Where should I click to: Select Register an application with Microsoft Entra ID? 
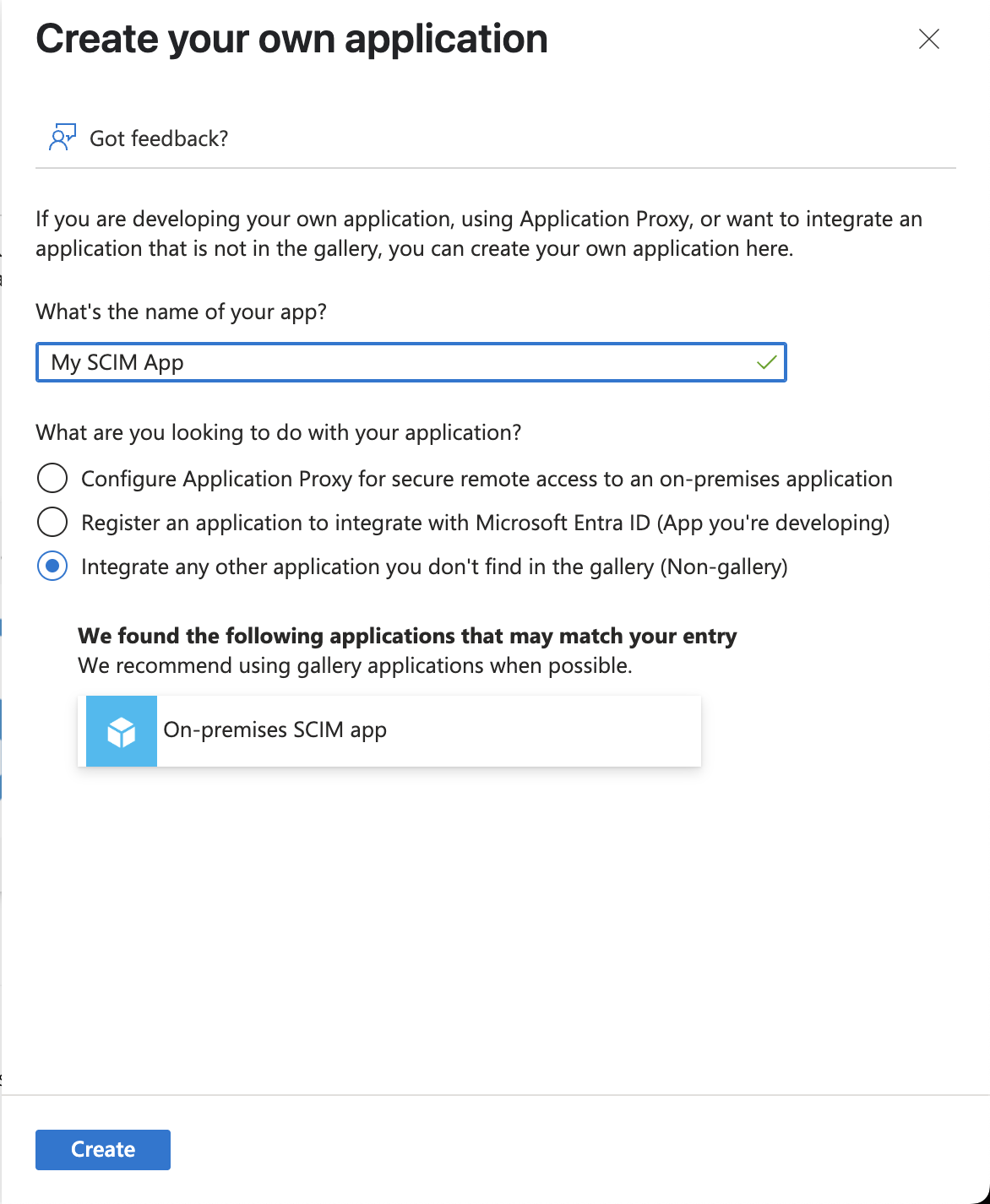pyautogui.click(x=52, y=522)
